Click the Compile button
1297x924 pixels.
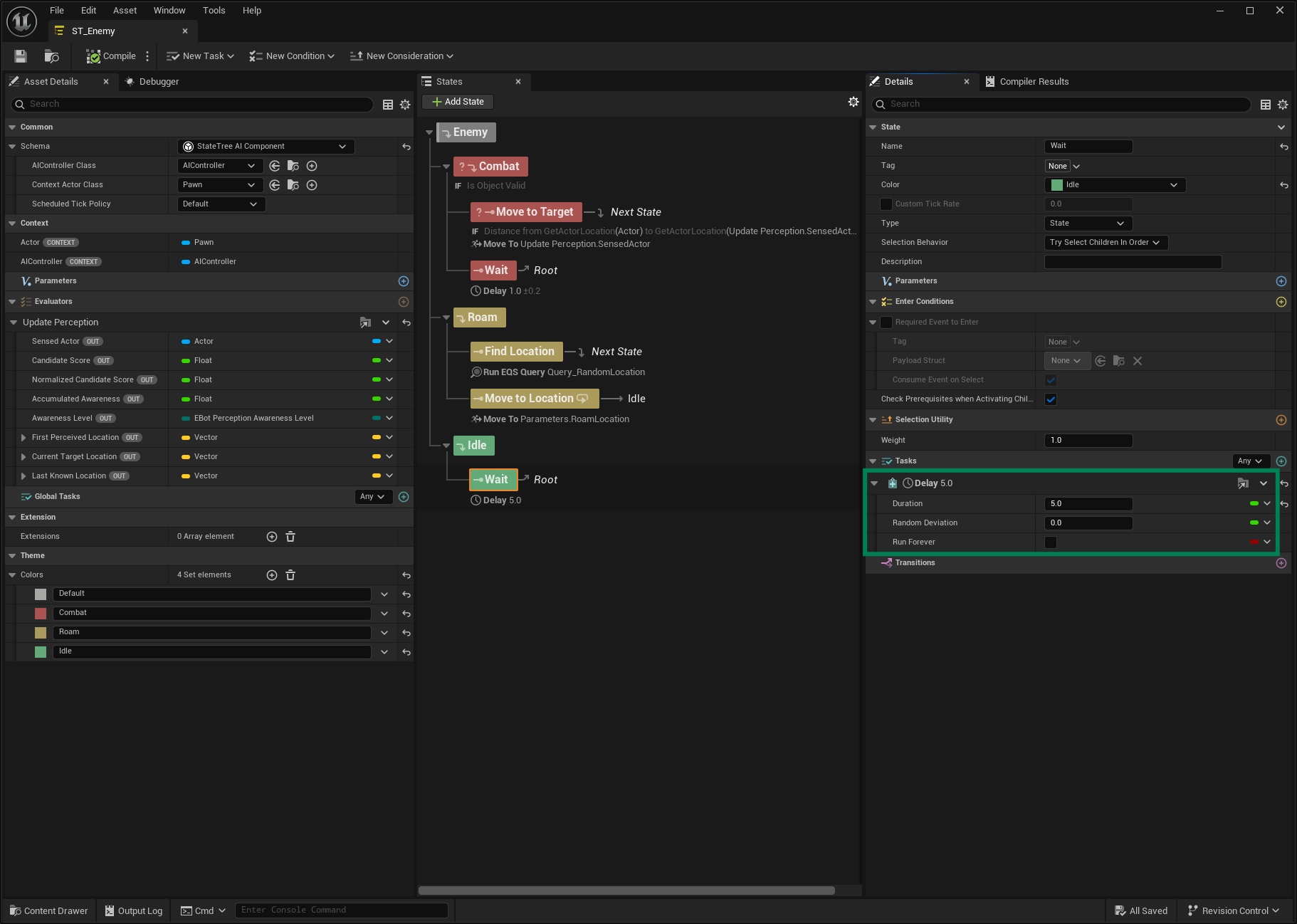coord(111,56)
